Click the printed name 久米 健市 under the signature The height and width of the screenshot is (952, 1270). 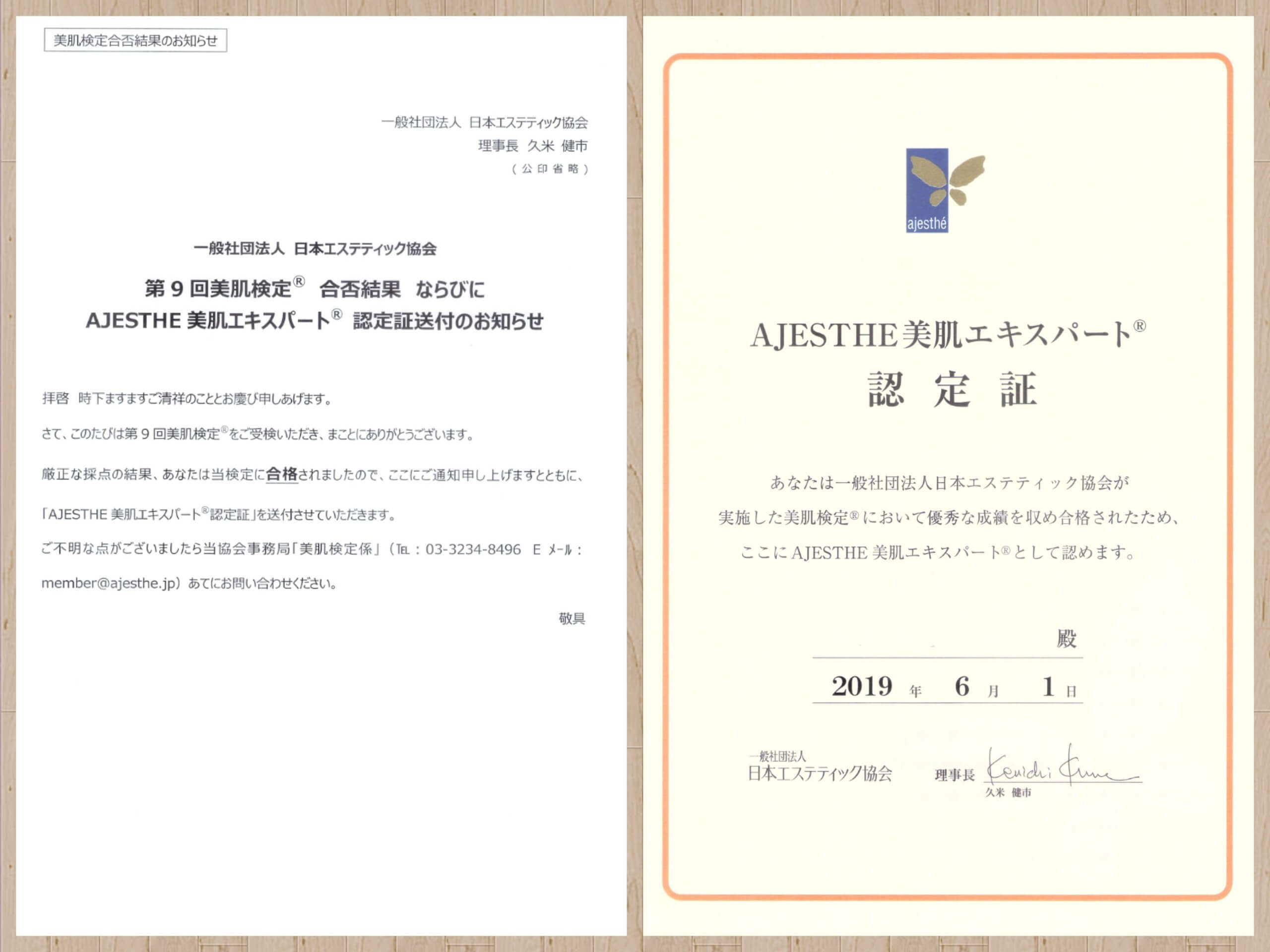(x=1008, y=792)
